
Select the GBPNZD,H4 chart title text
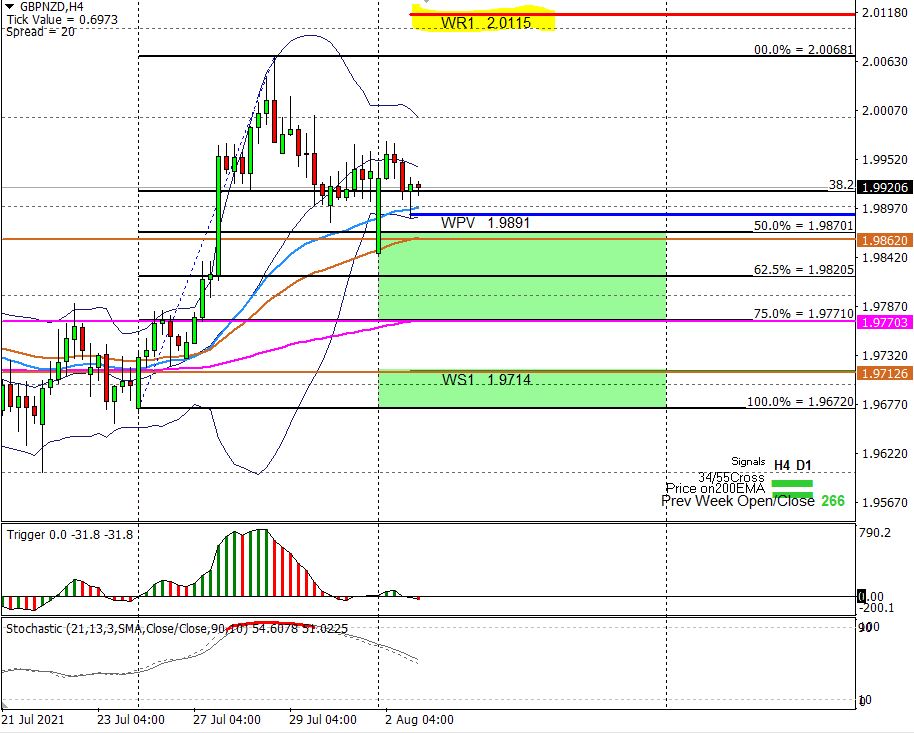pos(52,6)
